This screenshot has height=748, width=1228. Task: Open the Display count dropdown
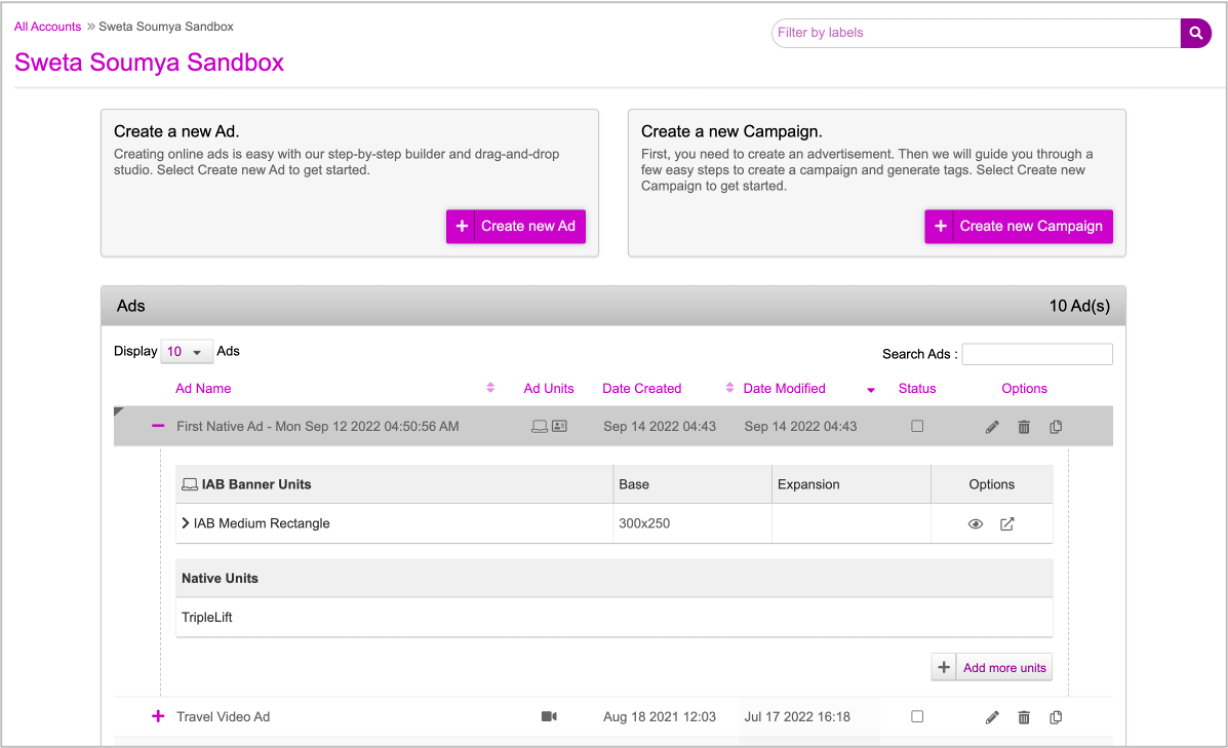pyautogui.click(x=184, y=352)
